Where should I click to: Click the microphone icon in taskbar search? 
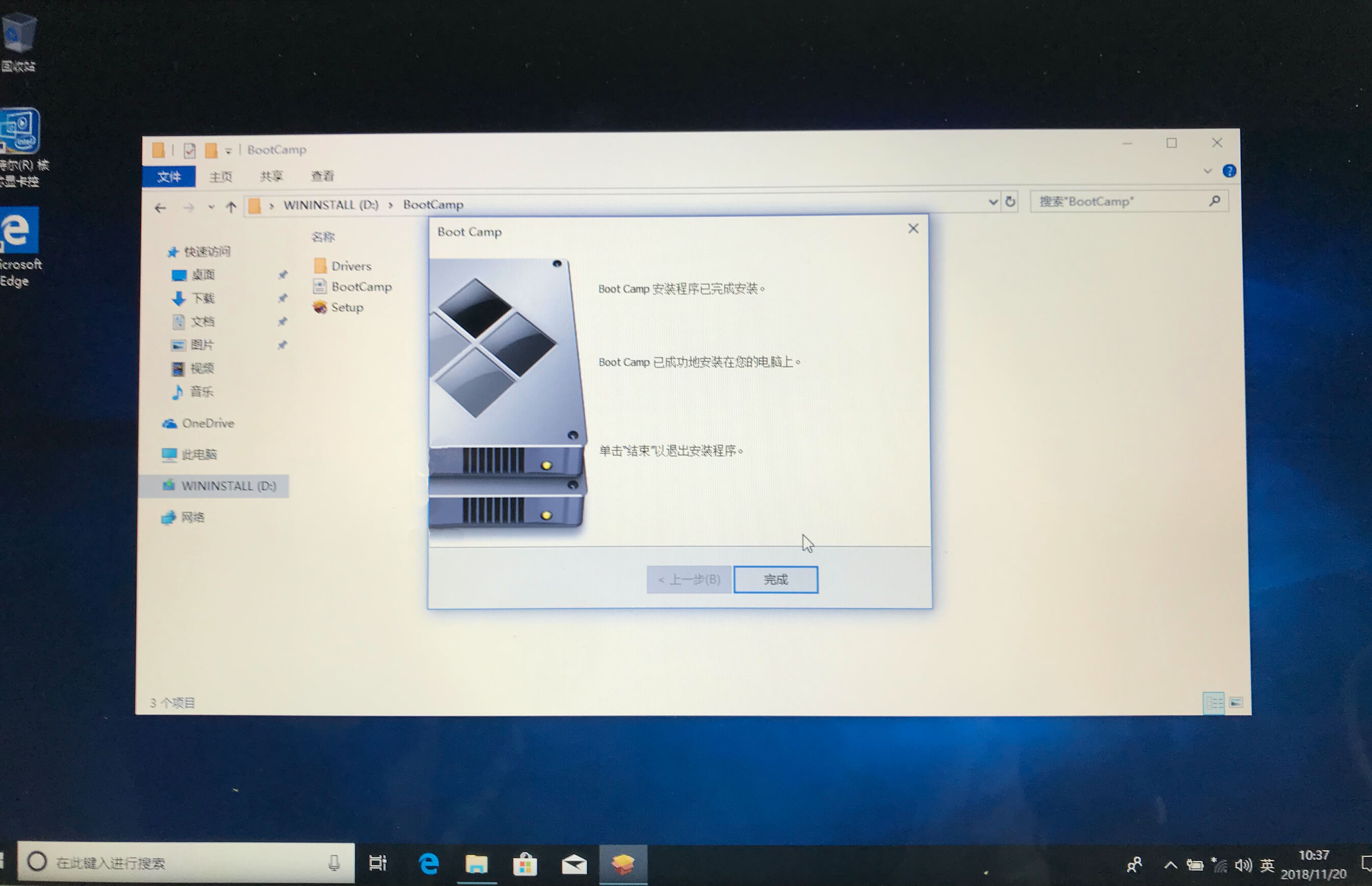tap(334, 863)
